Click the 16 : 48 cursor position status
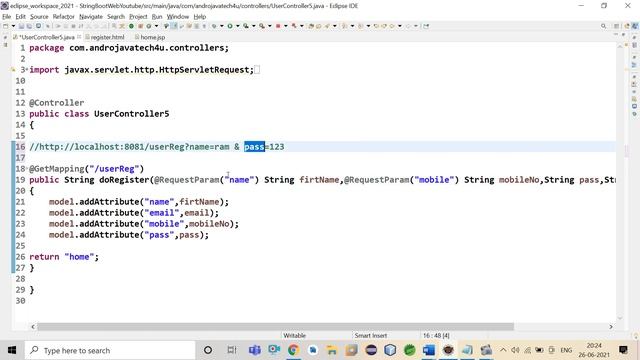This screenshot has height=360, width=640. pos(436,336)
